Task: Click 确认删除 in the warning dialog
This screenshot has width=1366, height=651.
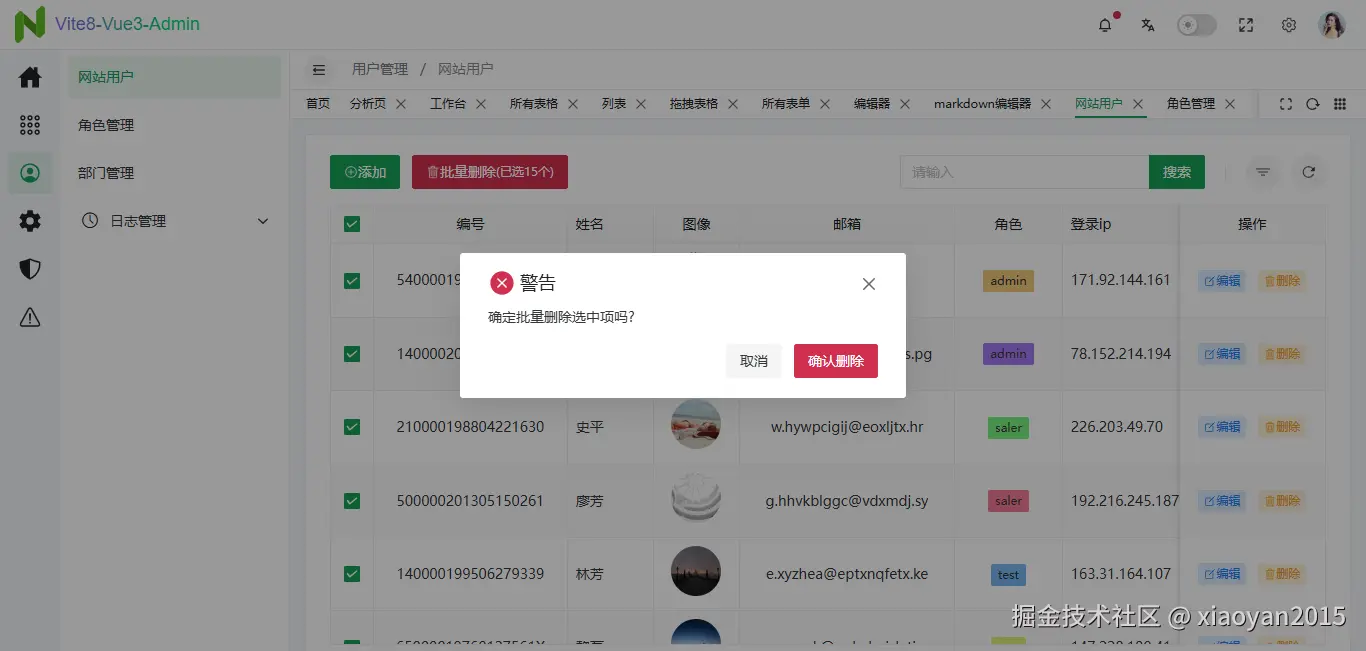Action: coord(836,361)
